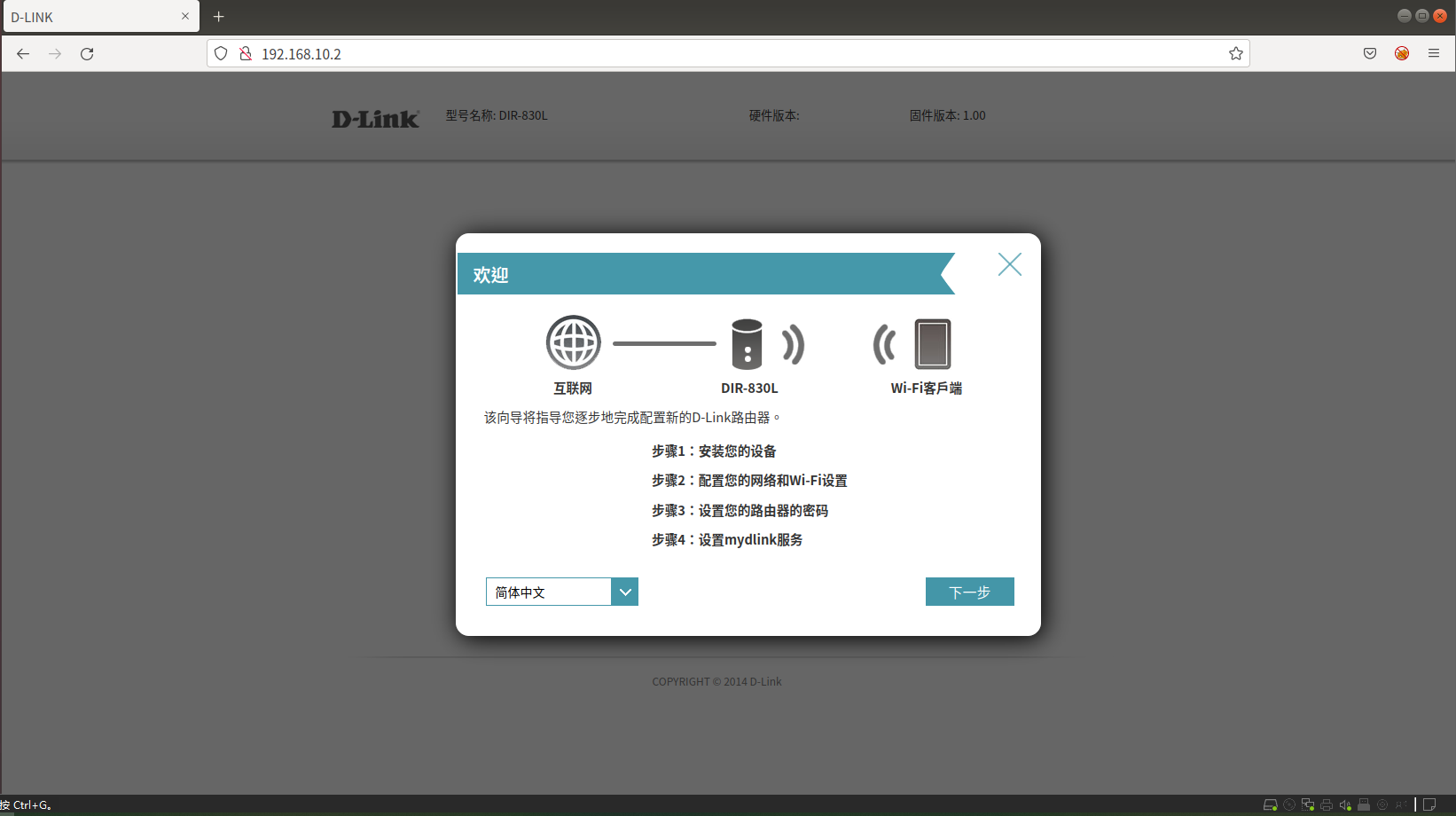Open a new browser tab

(218, 17)
